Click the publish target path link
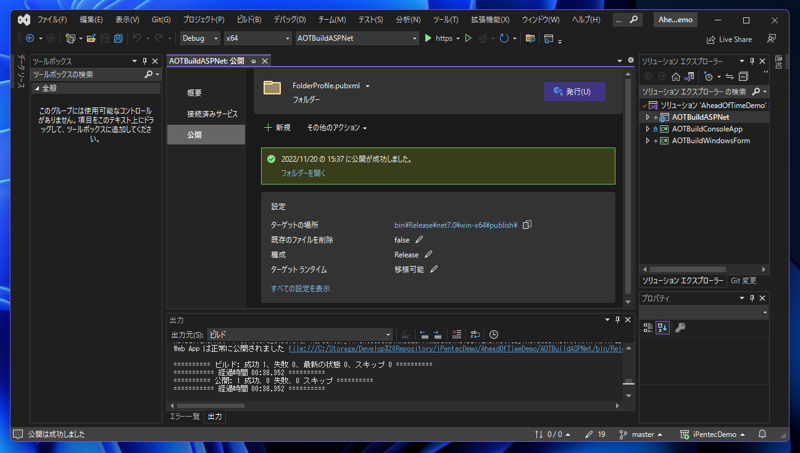Viewport: 800px width, 453px height. (456, 225)
